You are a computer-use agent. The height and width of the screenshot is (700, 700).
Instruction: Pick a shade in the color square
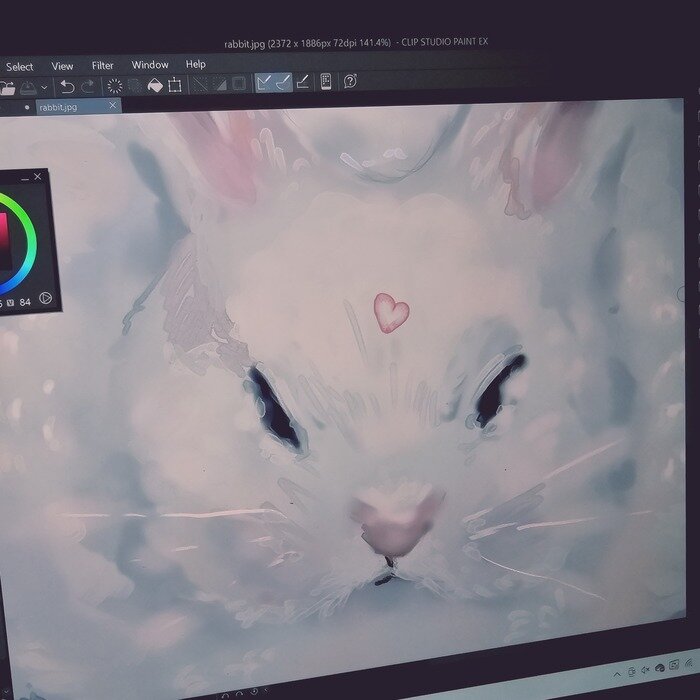tap(4, 242)
